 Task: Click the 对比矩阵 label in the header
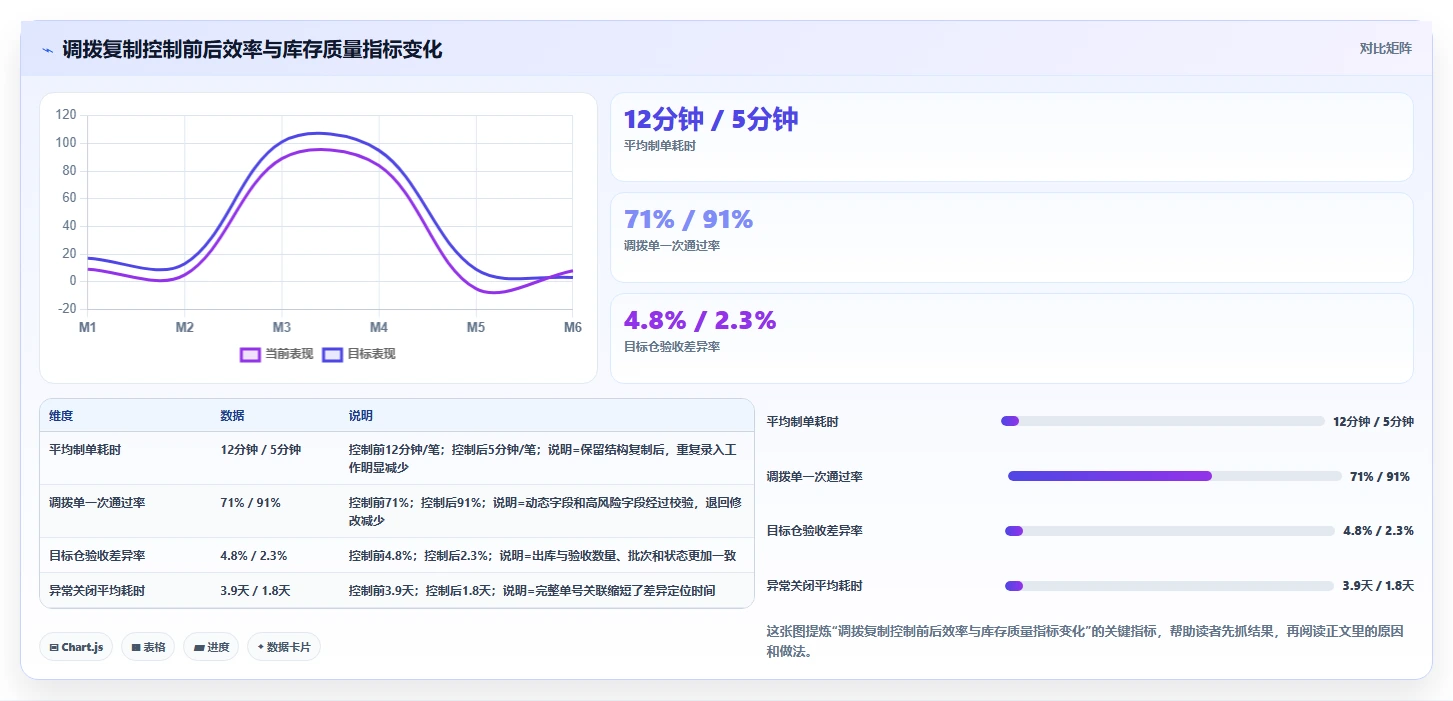click(x=1385, y=48)
